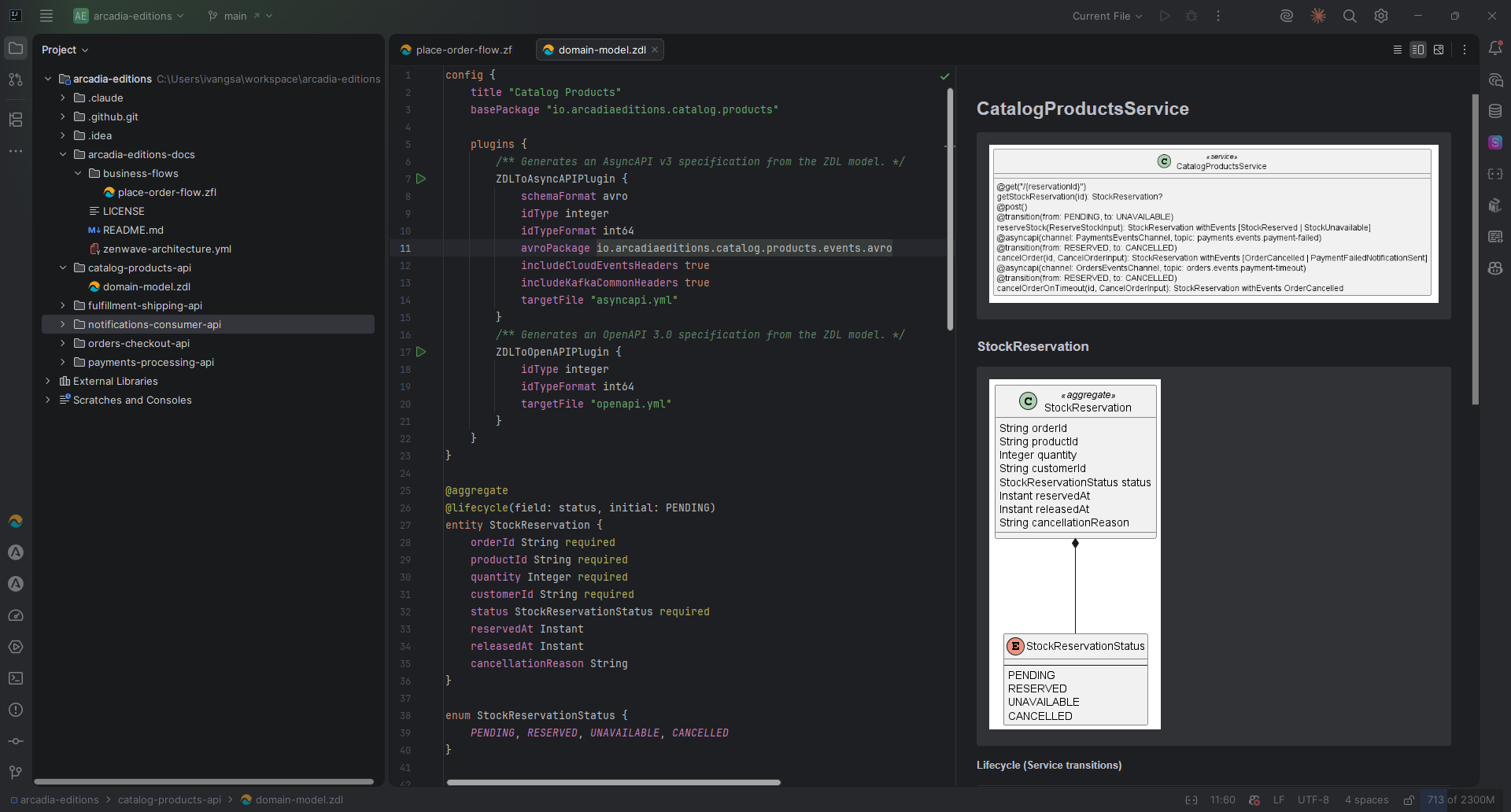Collapse the business-flows folder

[x=78, y=173]
